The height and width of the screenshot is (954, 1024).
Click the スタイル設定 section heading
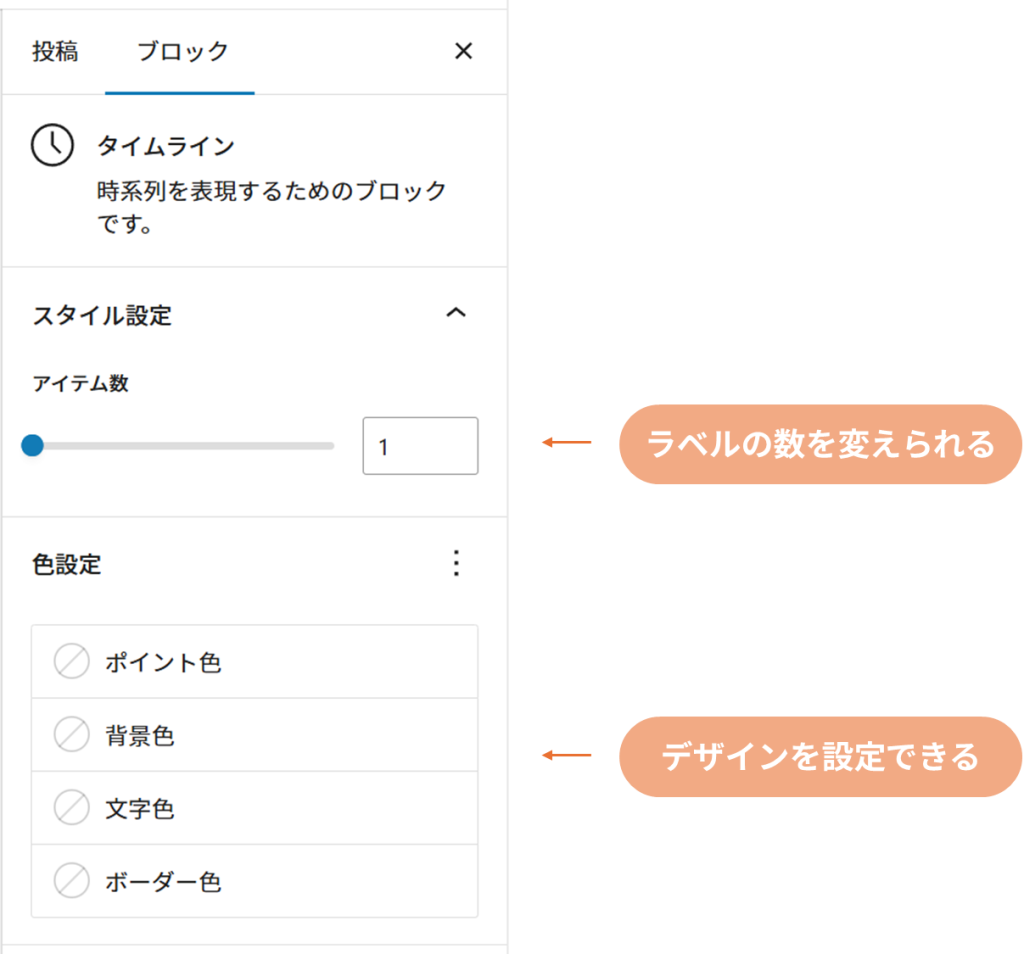[102, 316]
